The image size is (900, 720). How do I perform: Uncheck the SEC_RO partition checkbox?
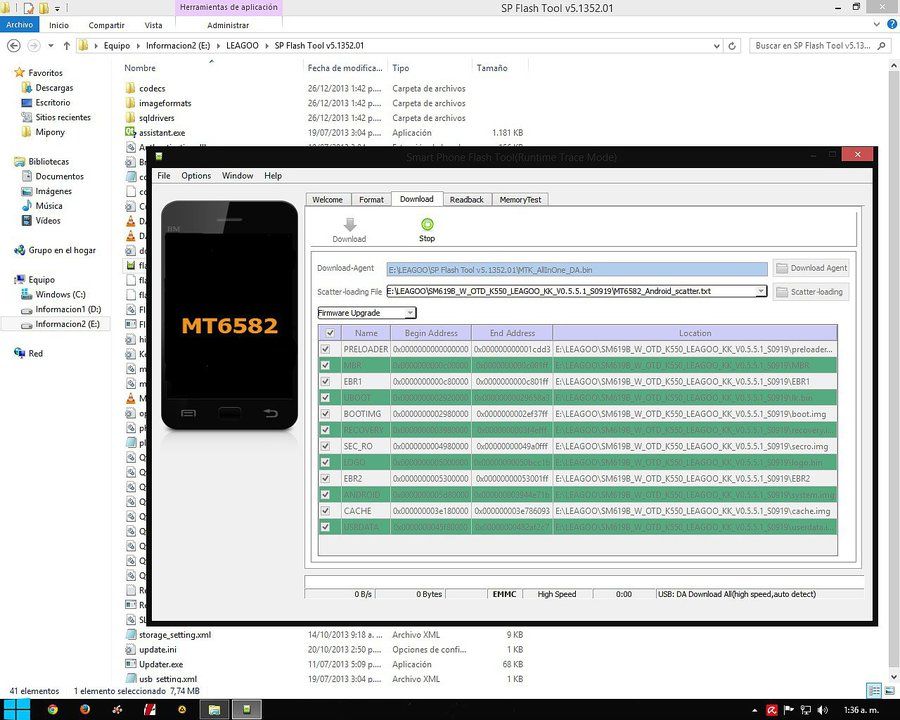pyautogui.click(x=325, y=446)
